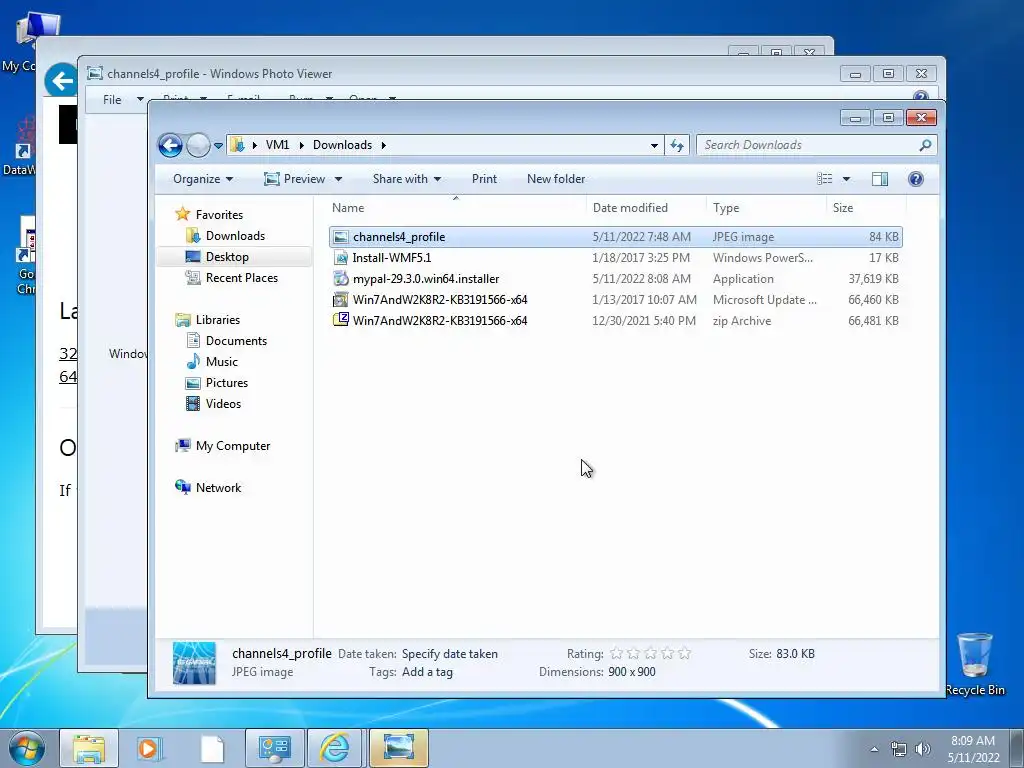This screenshot has height=768, width=1024.
Task: Click Libraries in navigation pane
Action: (217, 319)
